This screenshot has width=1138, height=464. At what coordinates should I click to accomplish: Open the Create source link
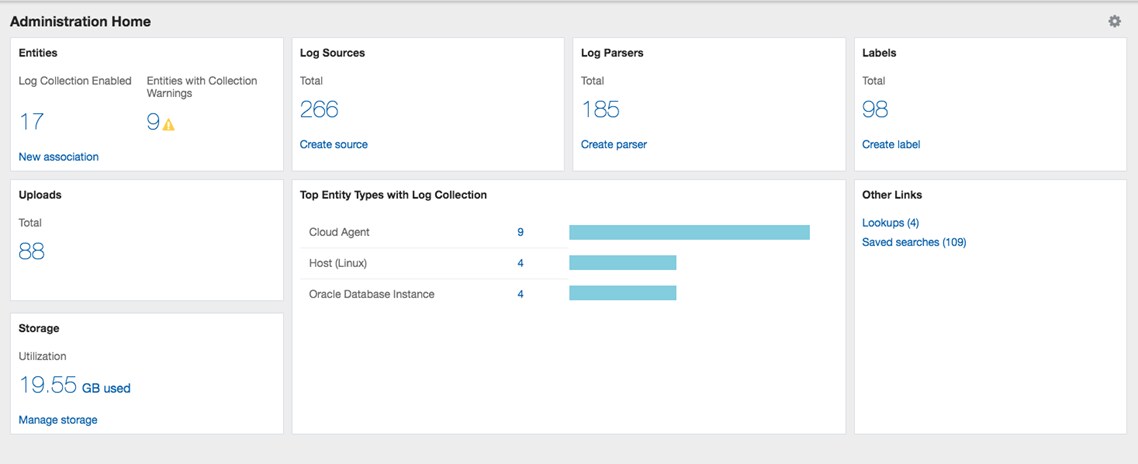point(333,144)
